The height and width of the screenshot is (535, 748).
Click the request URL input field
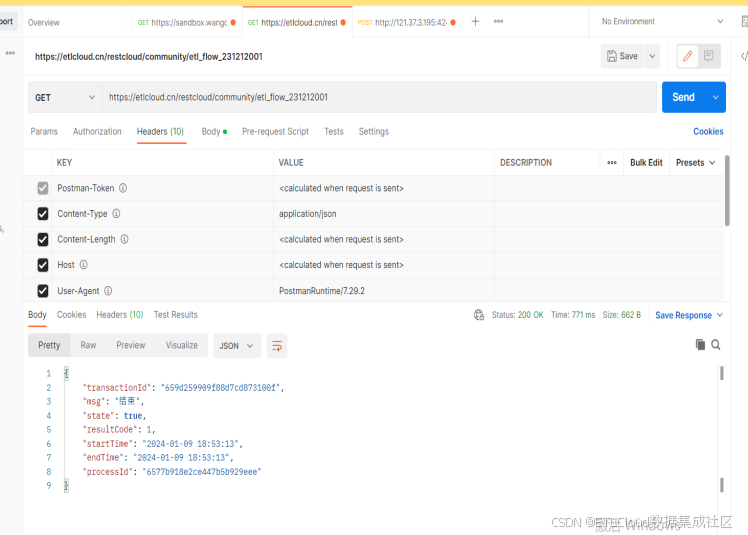[379, 97]
